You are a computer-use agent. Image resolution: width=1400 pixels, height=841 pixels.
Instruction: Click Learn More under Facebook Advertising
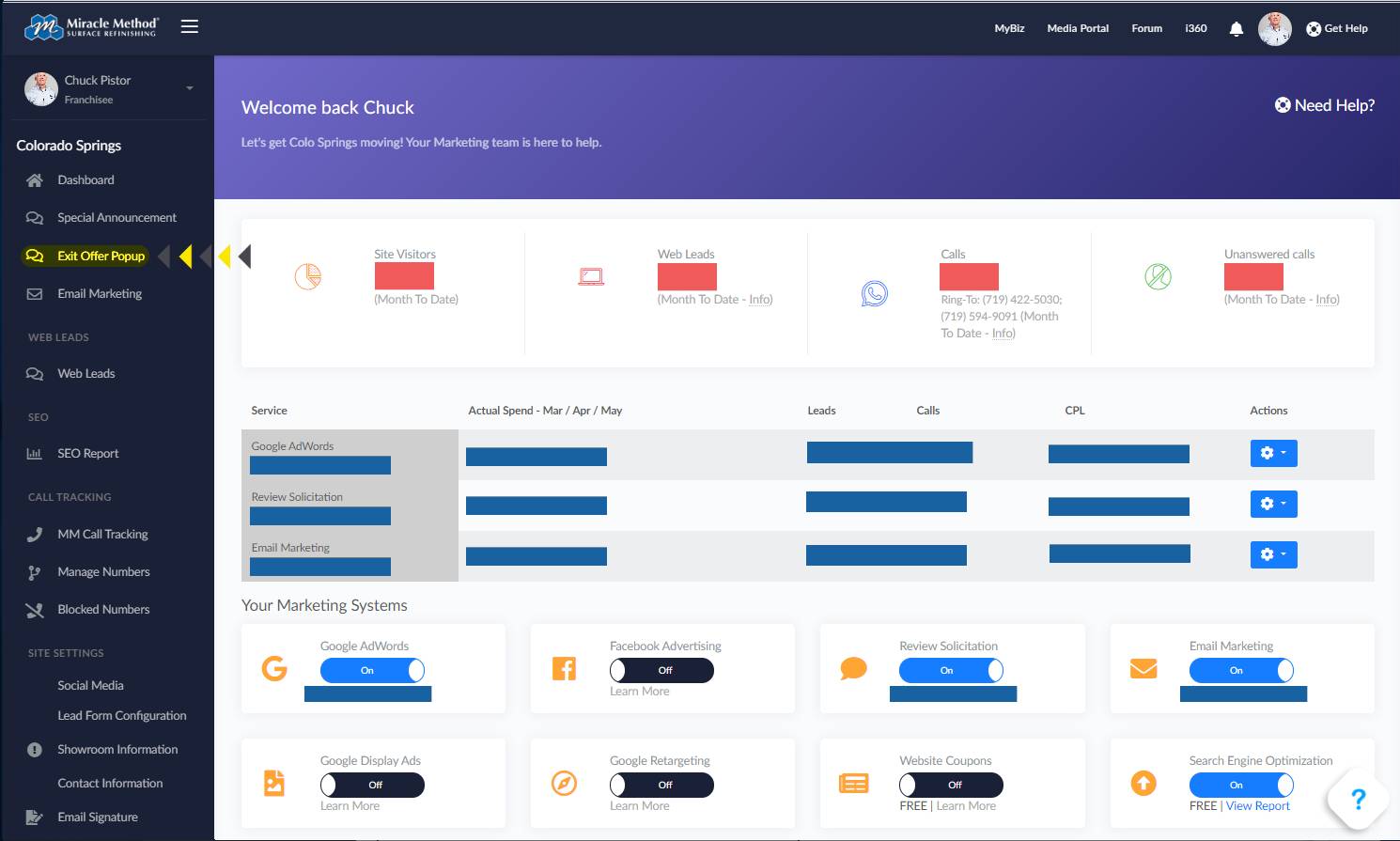[640, 692]
